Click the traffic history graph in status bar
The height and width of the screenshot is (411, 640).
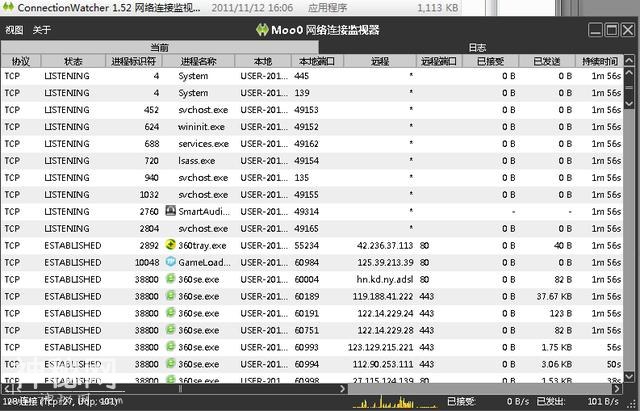point(395,402)
